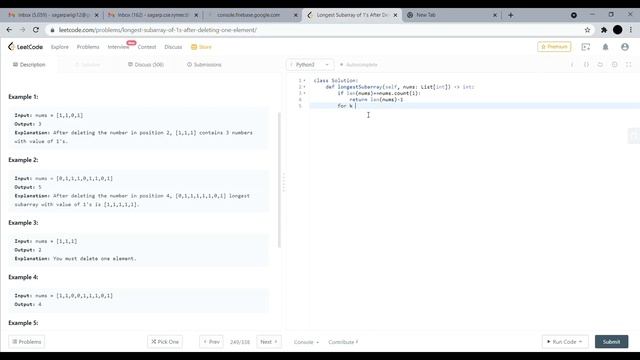The image size is (640, 360).
Task: Open the feedback side tab on right edge
Action: click(x=634, y=136)
